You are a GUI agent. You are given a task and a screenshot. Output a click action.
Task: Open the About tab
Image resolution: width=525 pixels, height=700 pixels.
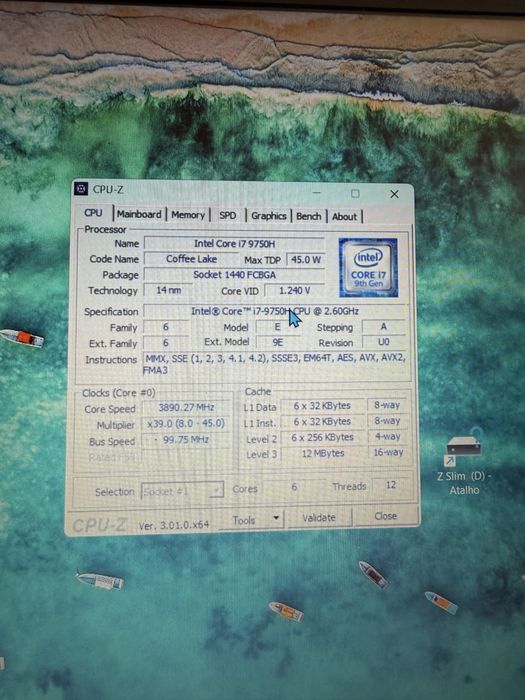click(x=344, y=217)
